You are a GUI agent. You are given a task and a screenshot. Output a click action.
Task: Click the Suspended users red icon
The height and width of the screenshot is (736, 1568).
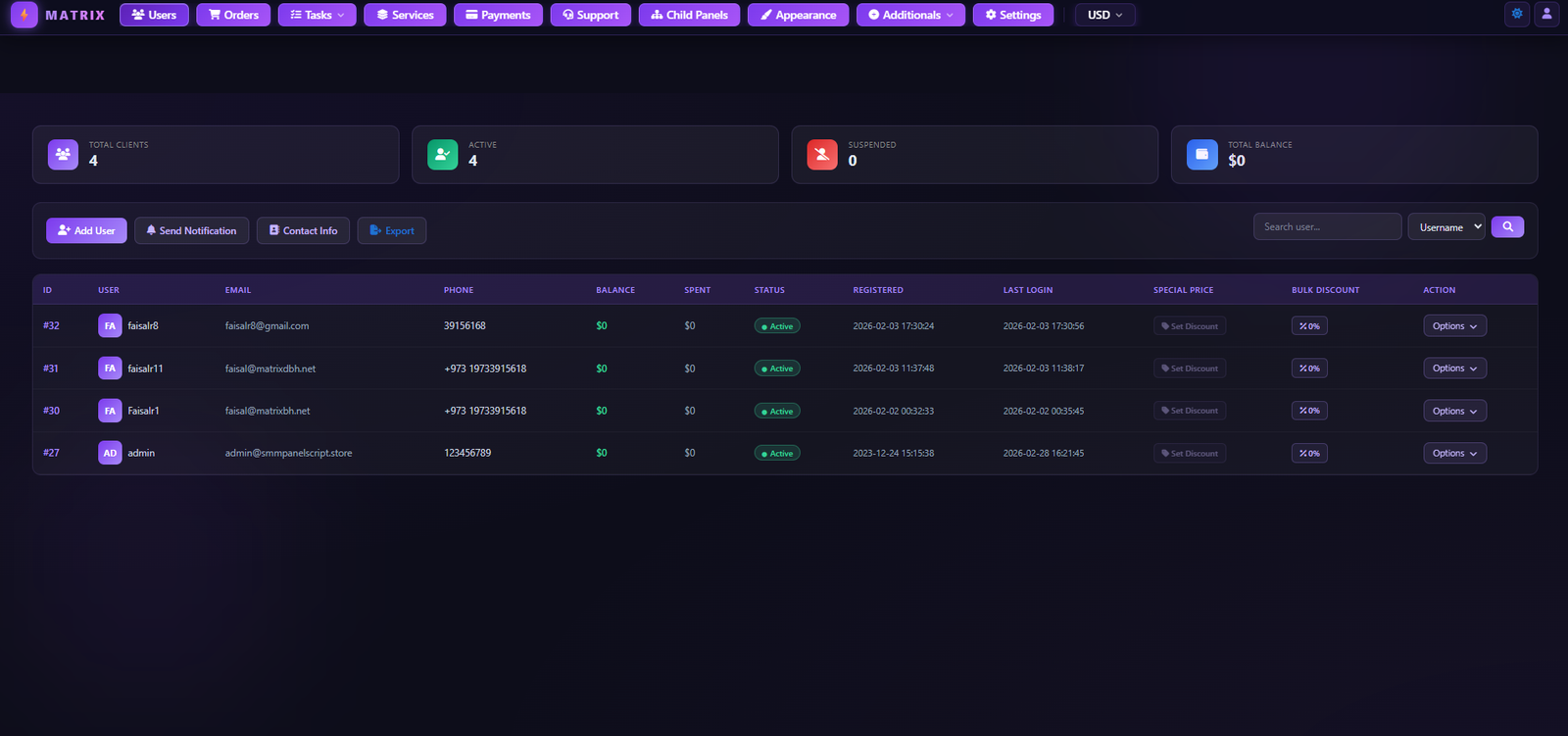click(x=822, y=154)
